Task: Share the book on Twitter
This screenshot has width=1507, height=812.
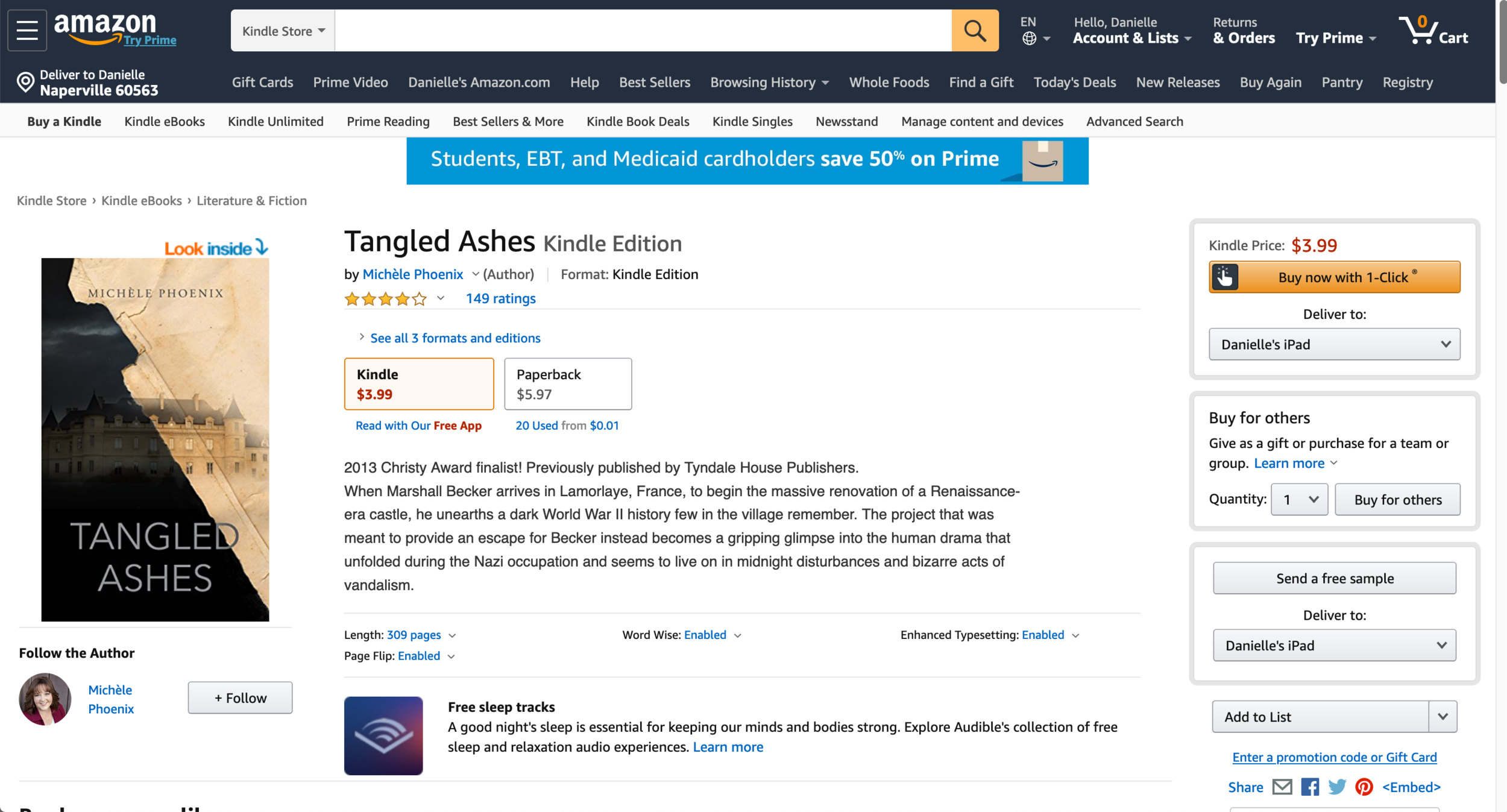Action: pos(1337,787)
